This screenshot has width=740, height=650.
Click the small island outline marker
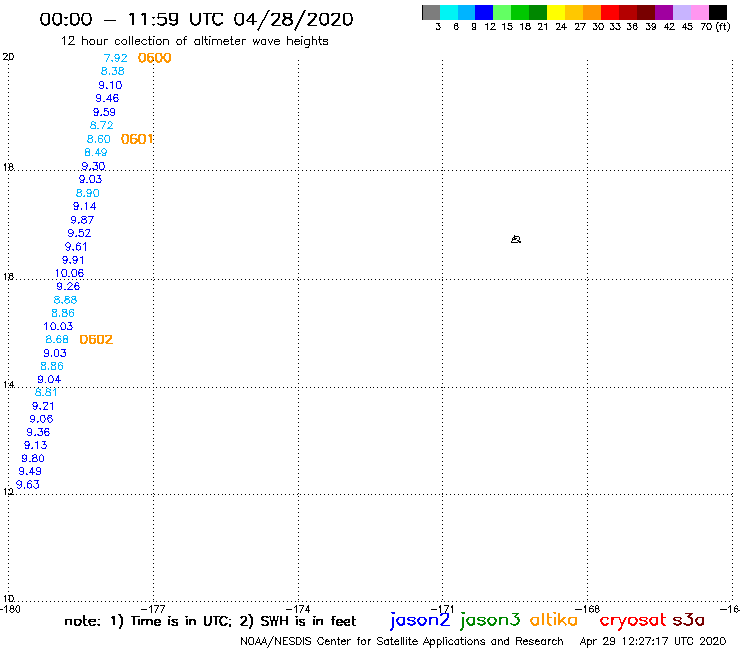516,239
